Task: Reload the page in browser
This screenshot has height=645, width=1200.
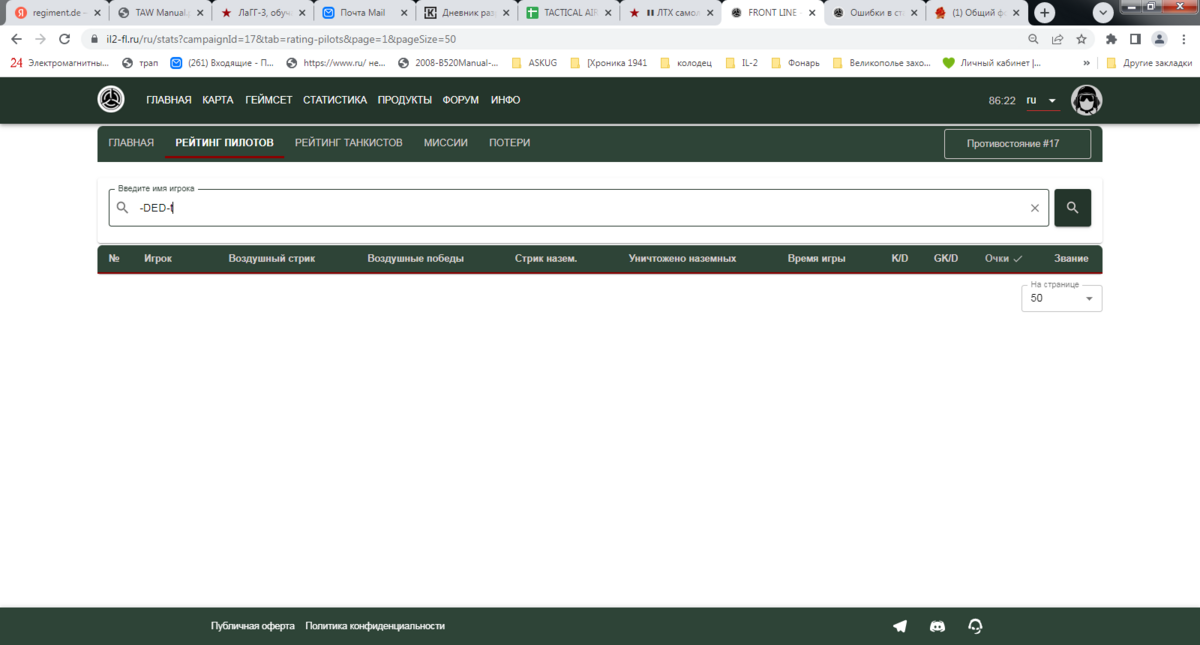Action: click(64, 39)
